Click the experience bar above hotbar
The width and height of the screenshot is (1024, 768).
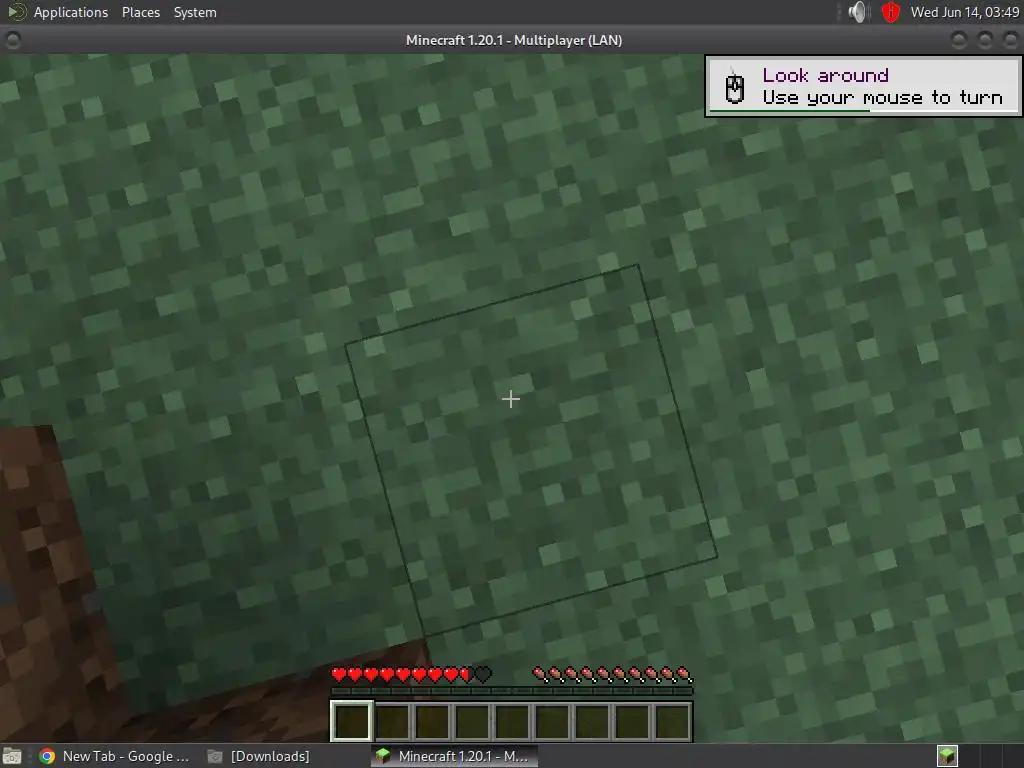pyautogui.click(x=511, y=690)
